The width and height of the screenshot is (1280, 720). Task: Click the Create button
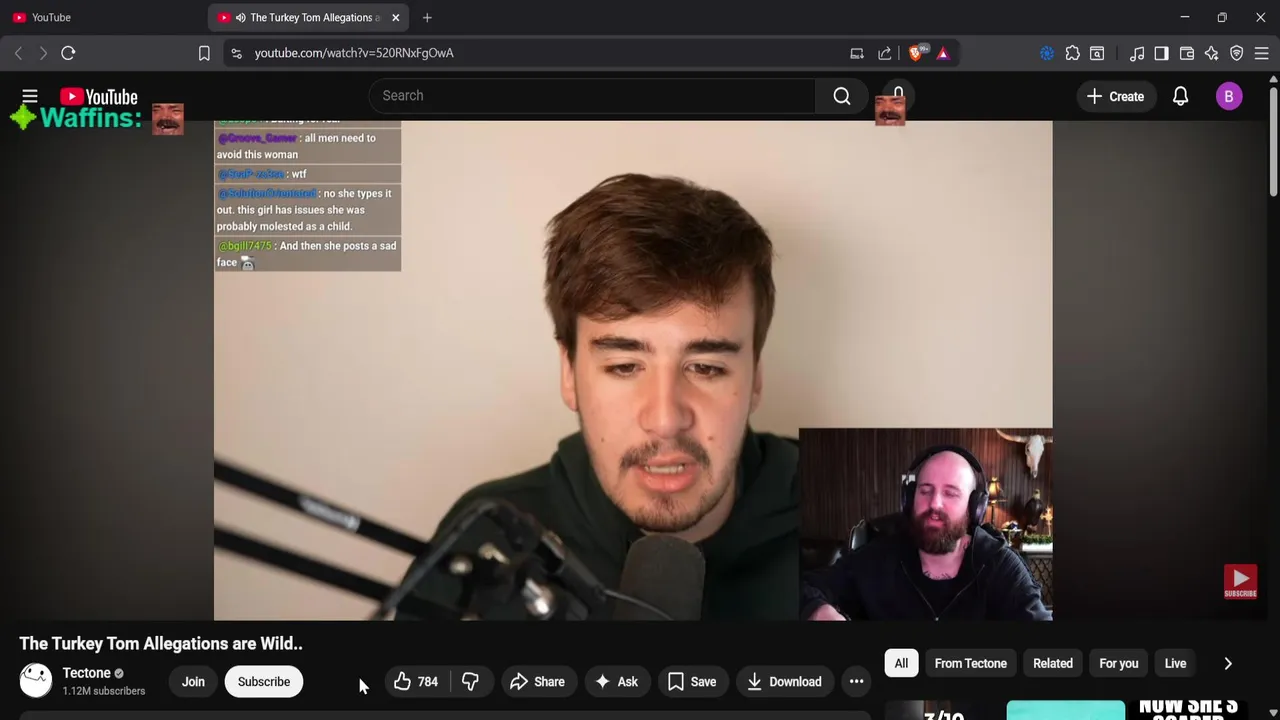tap(1115, 96)
